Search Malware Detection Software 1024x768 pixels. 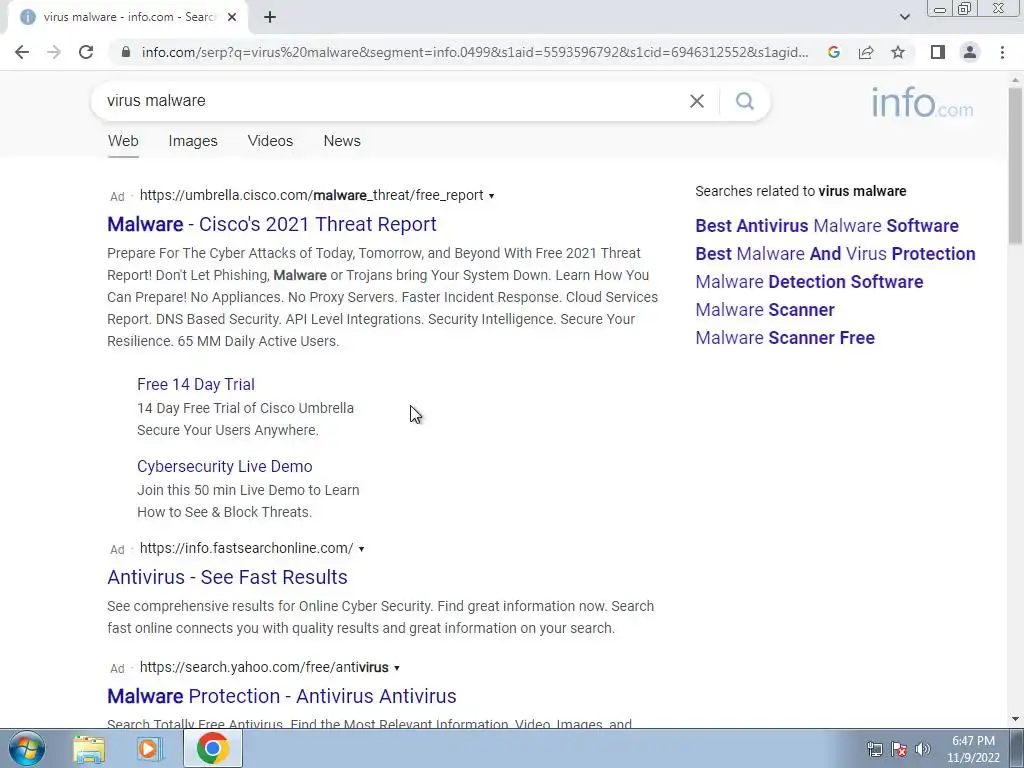(809, 282)
